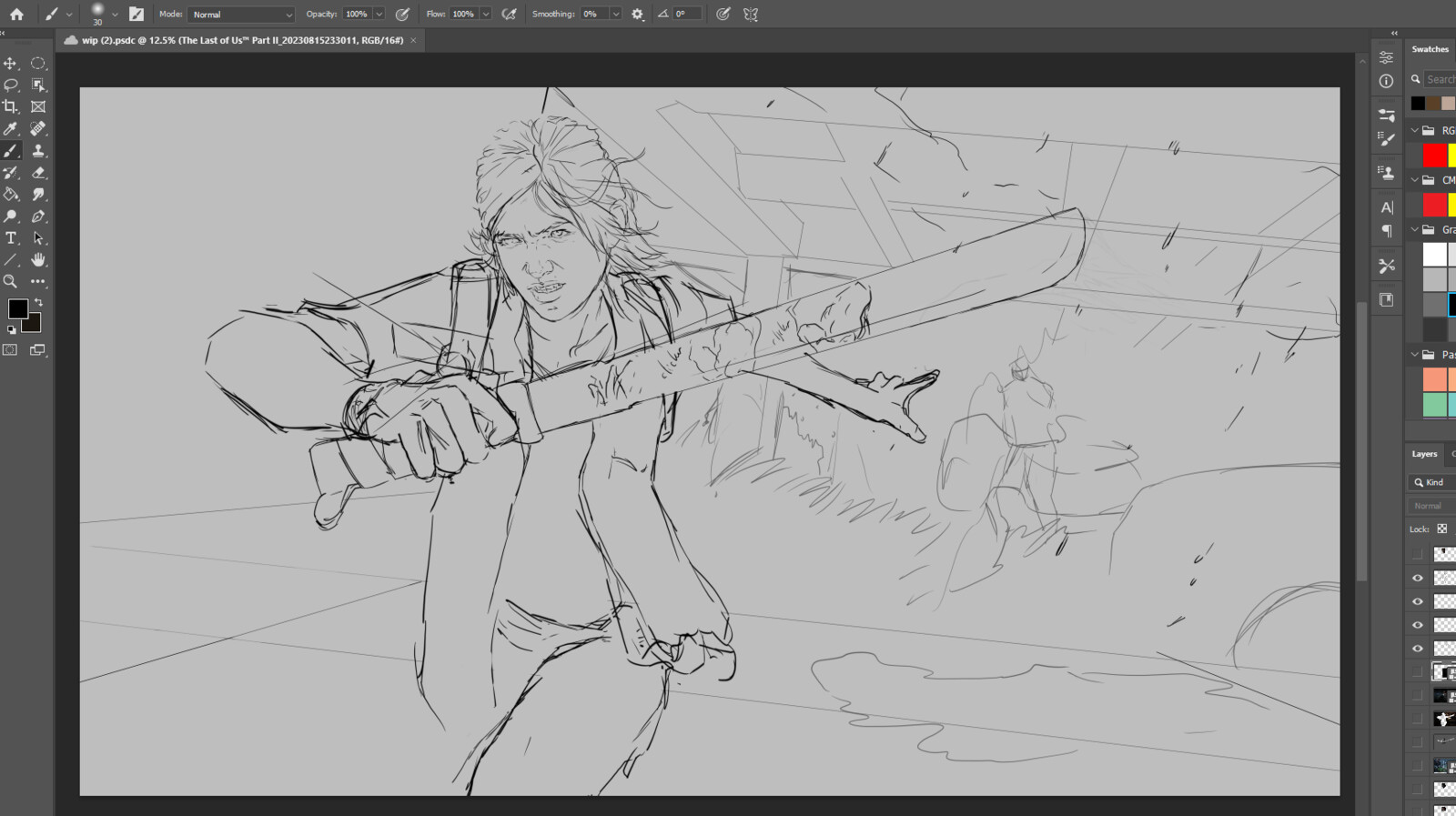Open smoothing options gear
The image size is (1456, 816).
[x=637, y=14]
